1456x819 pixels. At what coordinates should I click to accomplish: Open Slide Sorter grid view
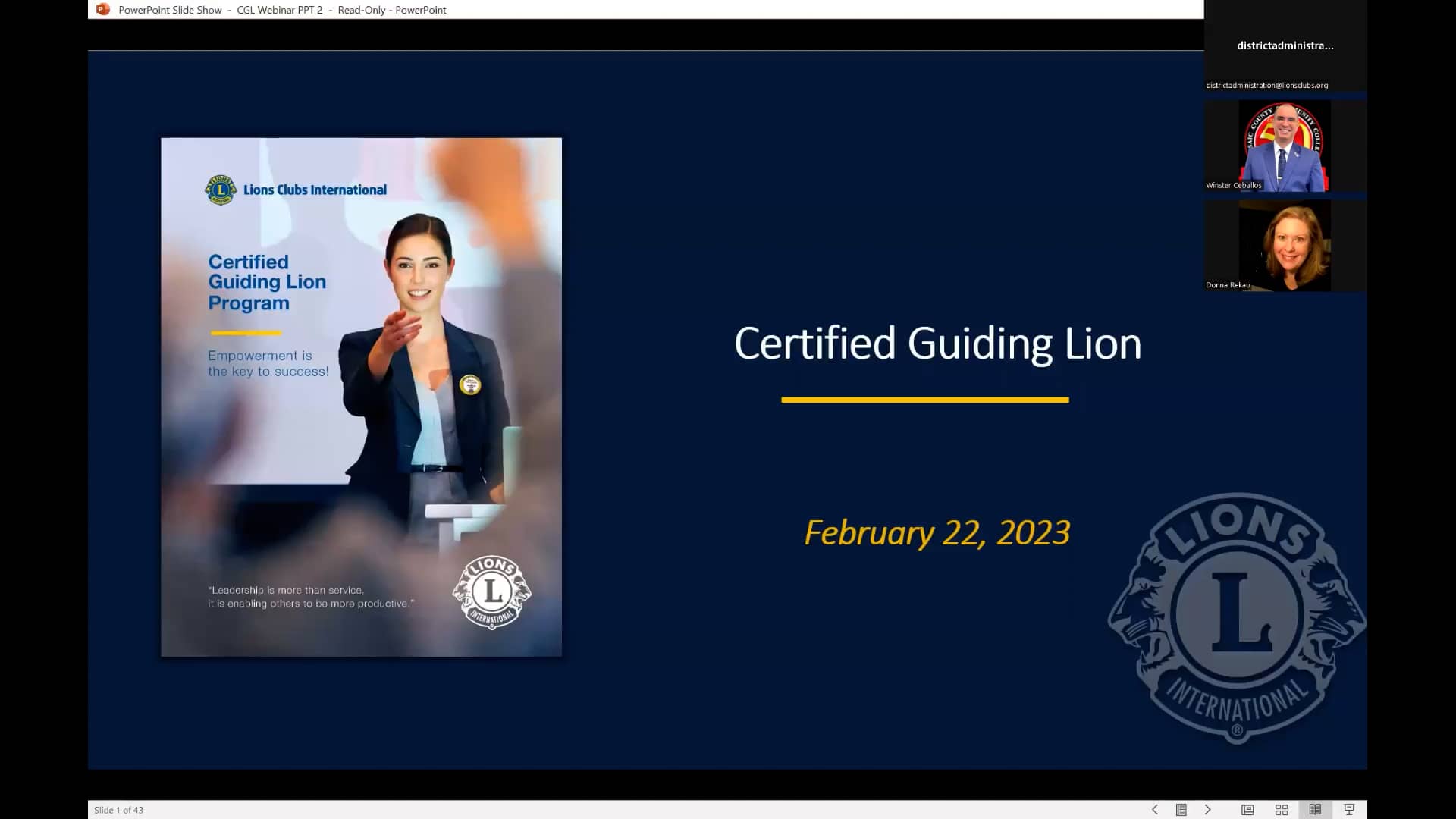point(1282,809)
